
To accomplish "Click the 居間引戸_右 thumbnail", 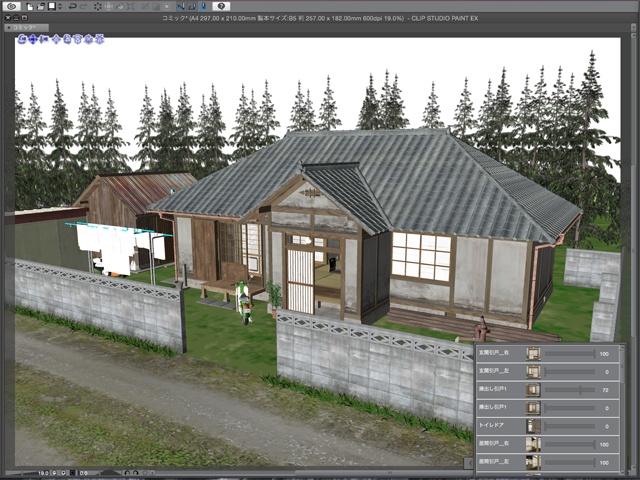I will (533, 444).
